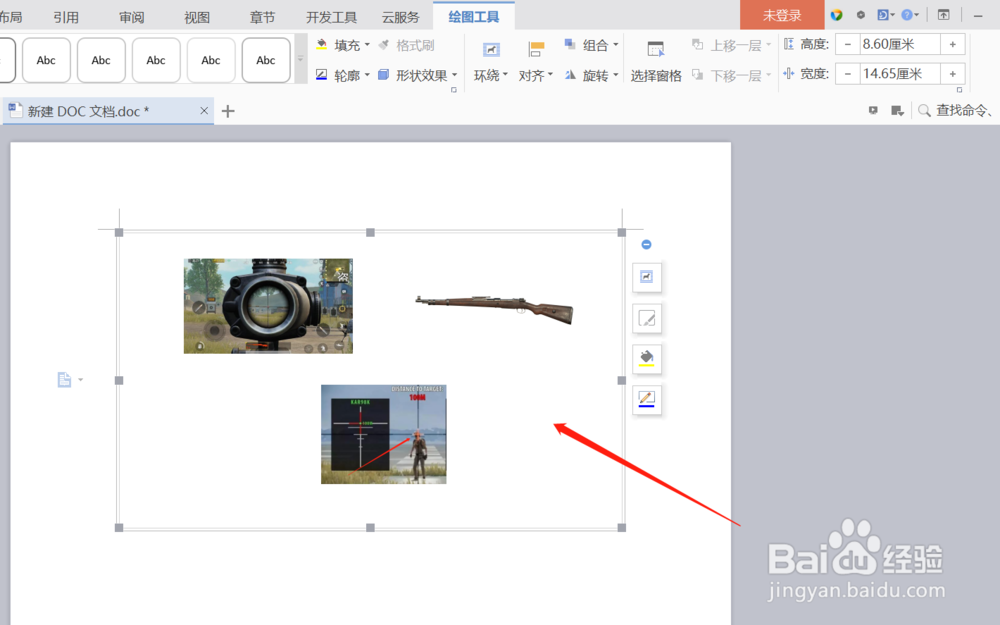
Task: Click the floating outline color pencil icon
Action: coord(647,399)
